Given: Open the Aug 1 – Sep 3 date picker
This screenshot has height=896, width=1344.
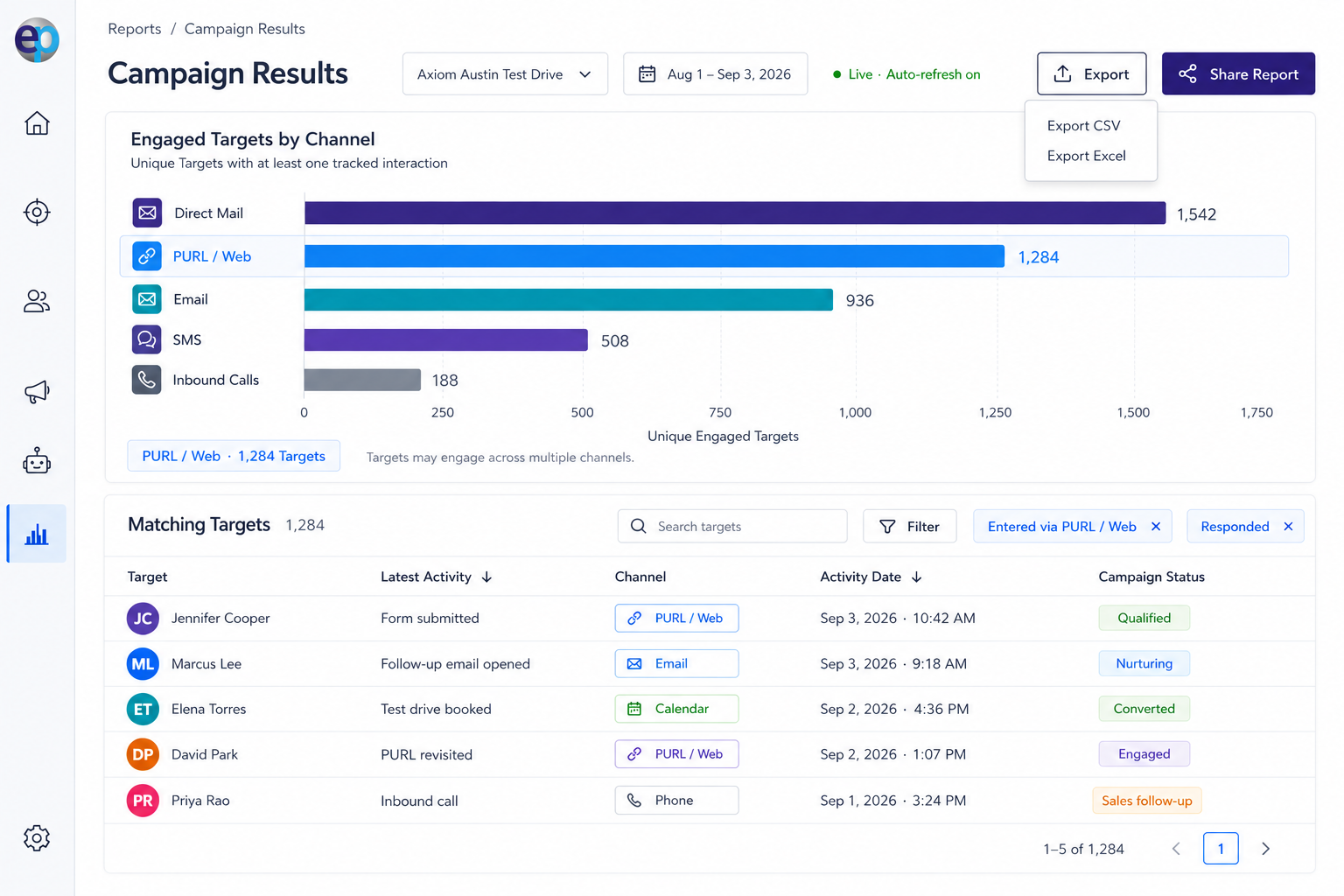Looking at the screenshot, I should 715,74.
